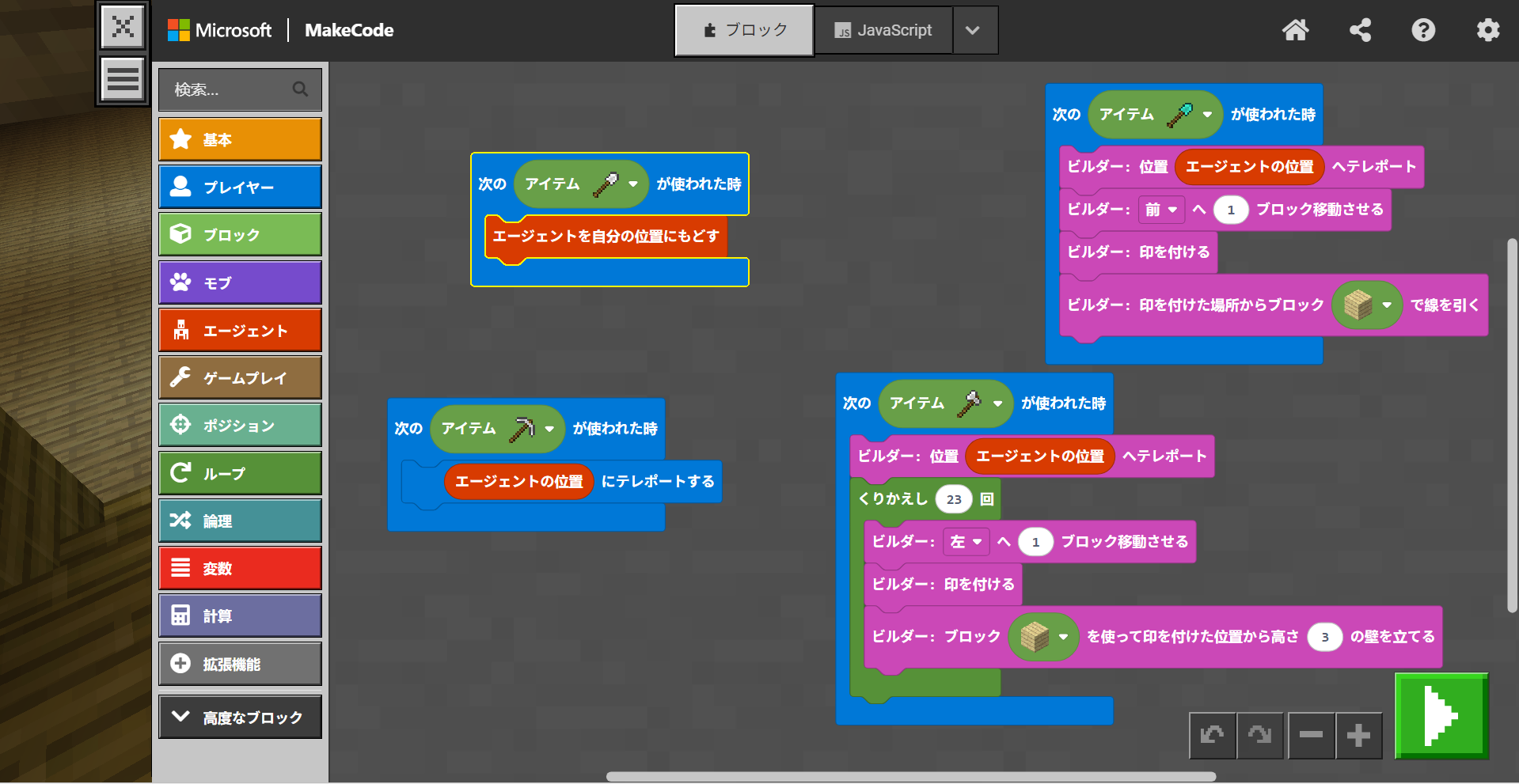The width and height of the screenshot is (1519, 784).
Task: Open the 基本 toolbox category
Action: [x=240, y=139]
